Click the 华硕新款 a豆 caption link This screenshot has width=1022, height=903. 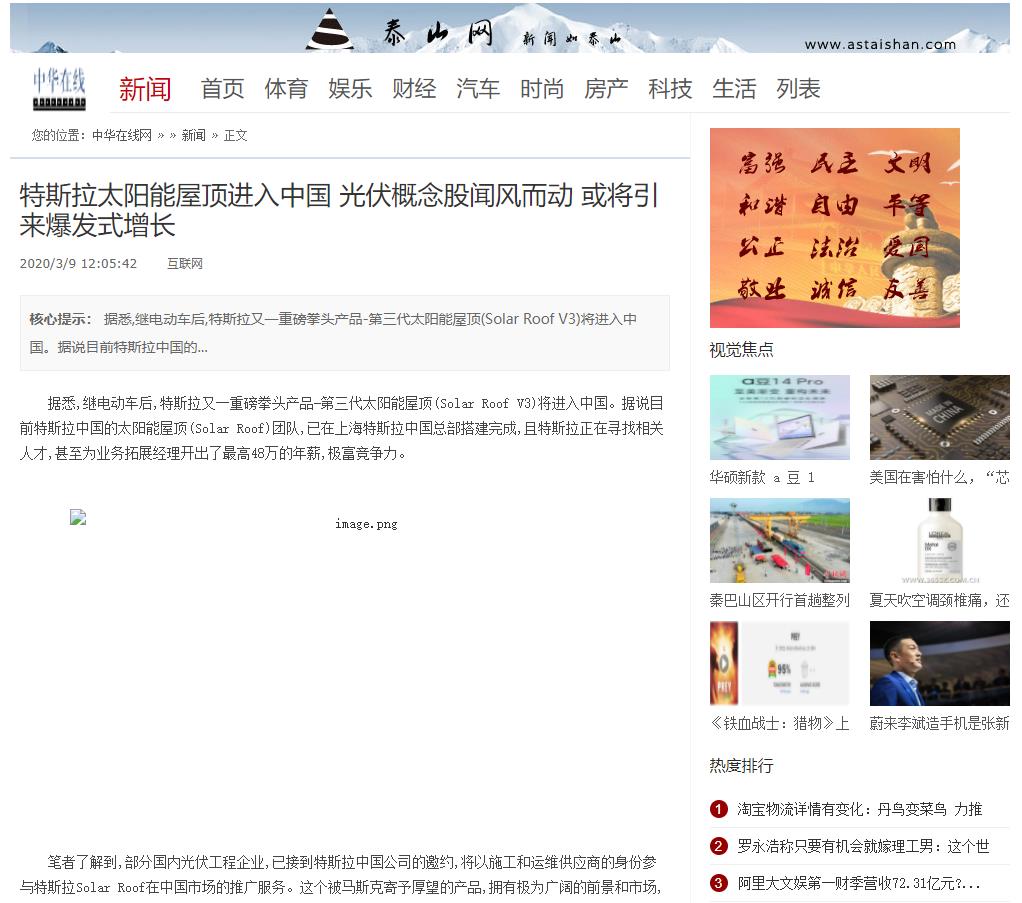point(762,477)
